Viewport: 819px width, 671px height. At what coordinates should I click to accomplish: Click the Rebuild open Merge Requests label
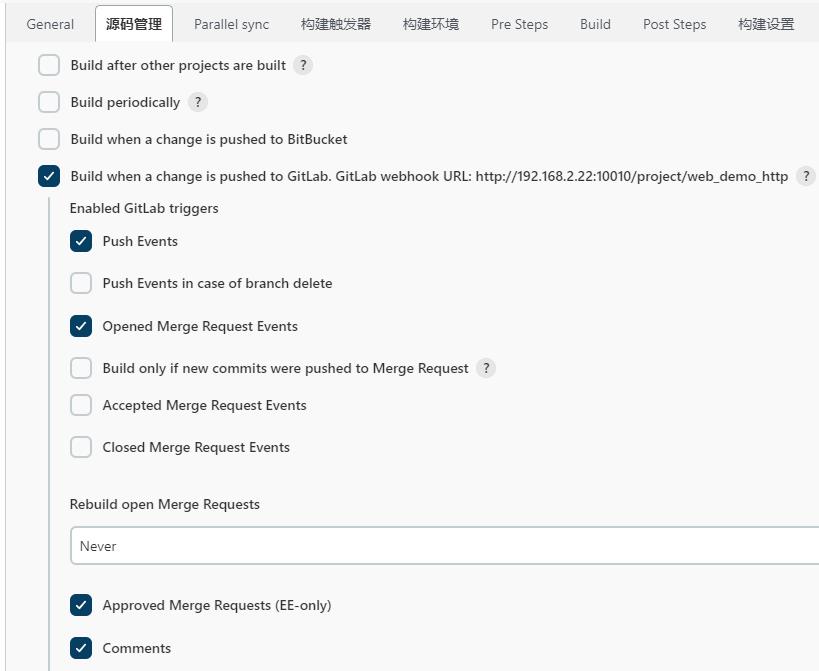(x=165, y=504)
